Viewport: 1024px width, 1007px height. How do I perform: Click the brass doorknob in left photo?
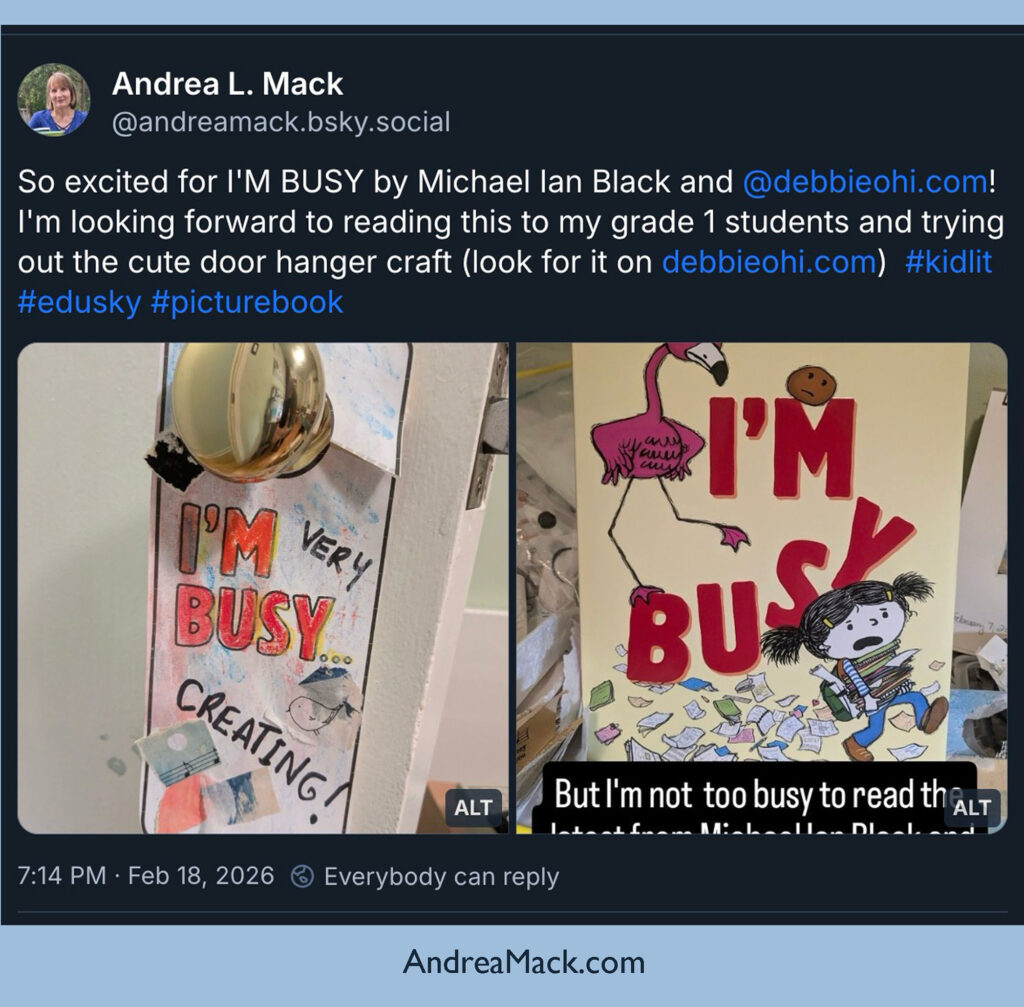pyautogui.click(x=251, y=411)
